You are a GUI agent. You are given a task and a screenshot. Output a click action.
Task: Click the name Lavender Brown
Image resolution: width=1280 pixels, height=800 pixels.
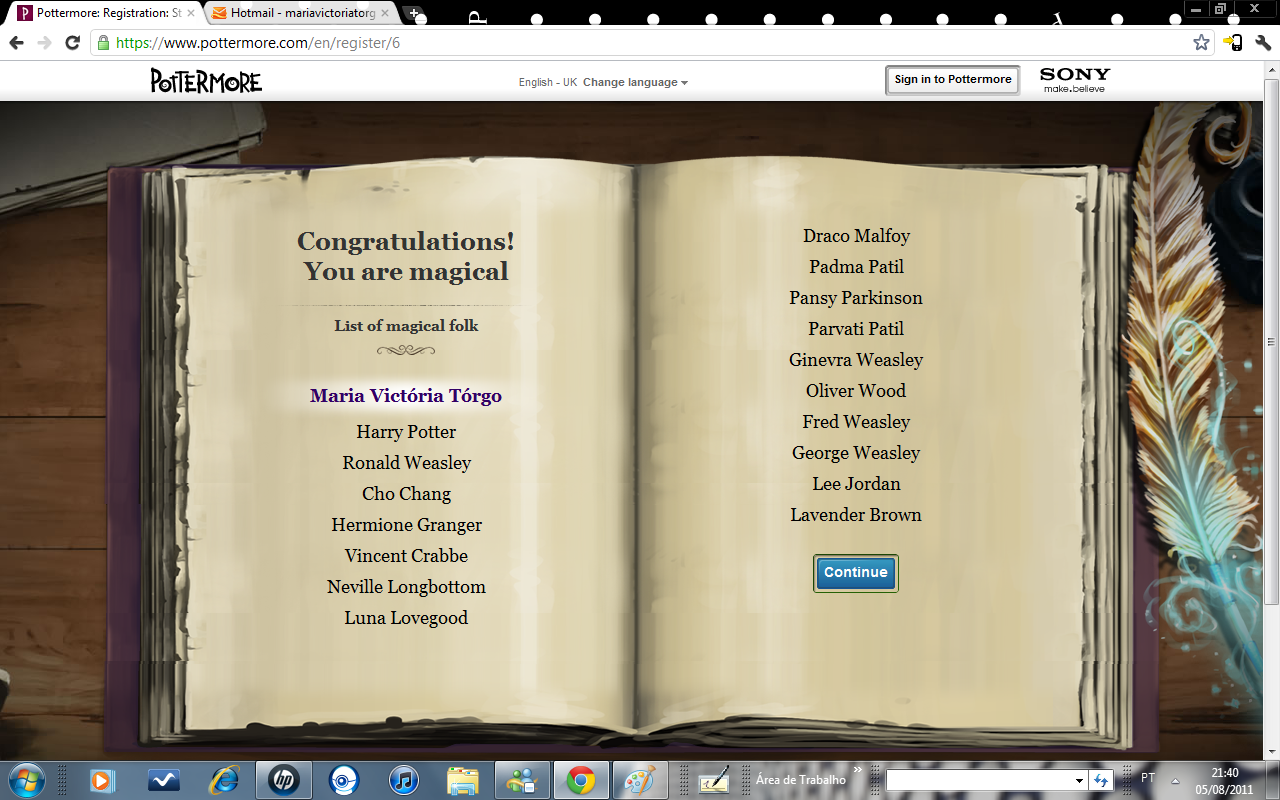(856, 515)
